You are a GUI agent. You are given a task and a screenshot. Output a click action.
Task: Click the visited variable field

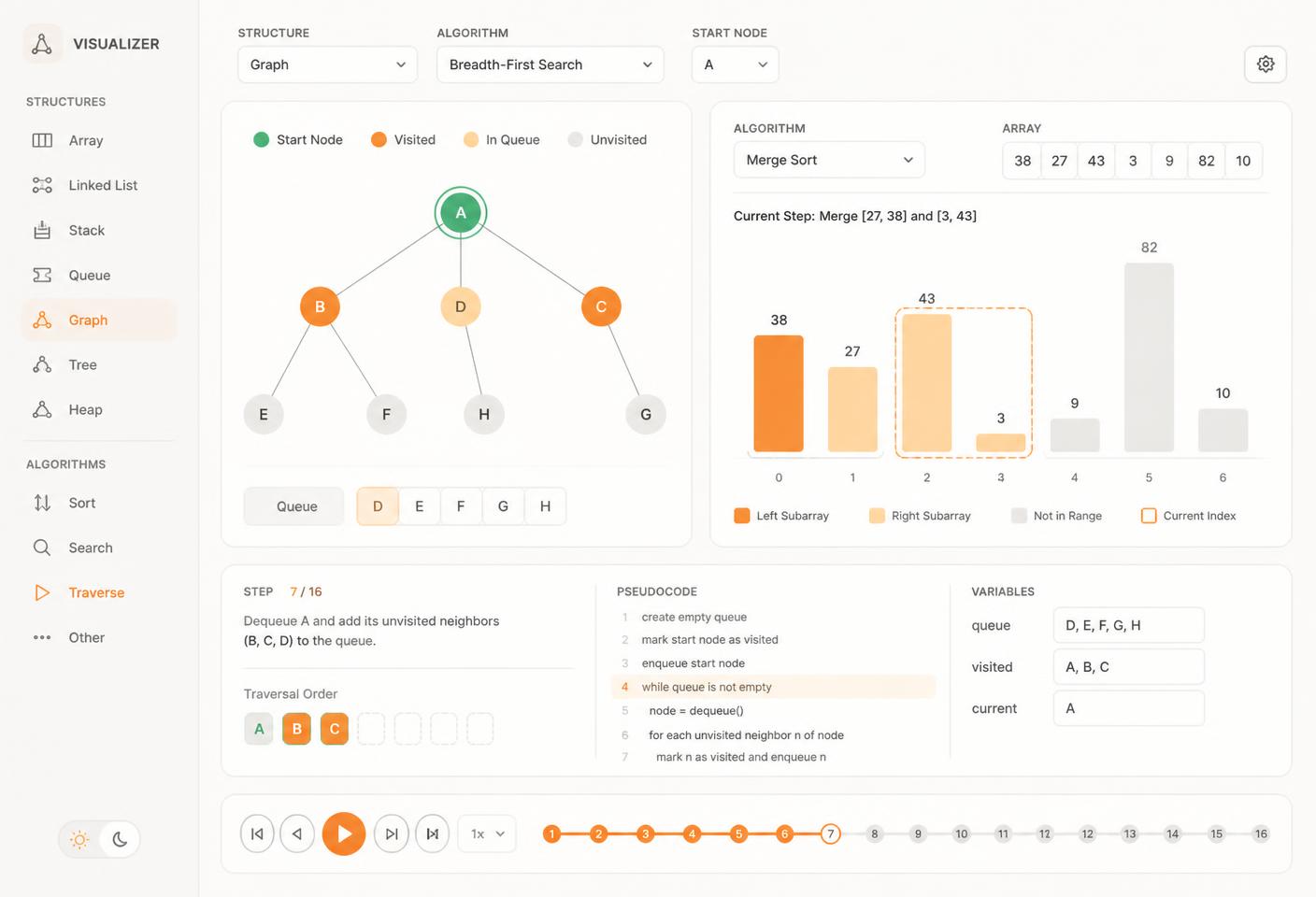coord(1129,667)
